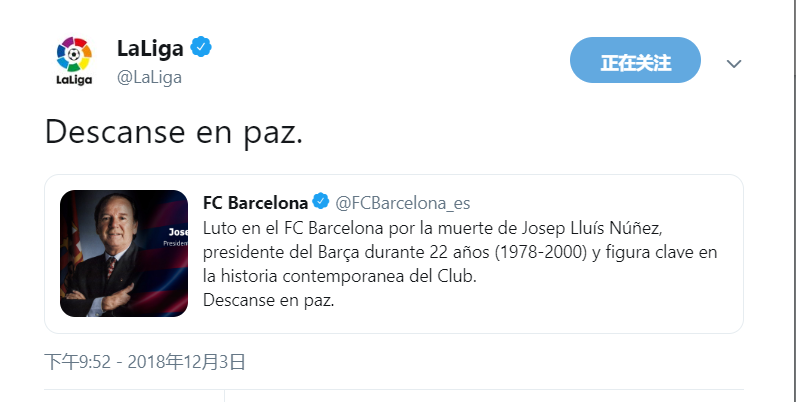
Task: Open the LaLiga display name link
Action: (x=150, y=48)
